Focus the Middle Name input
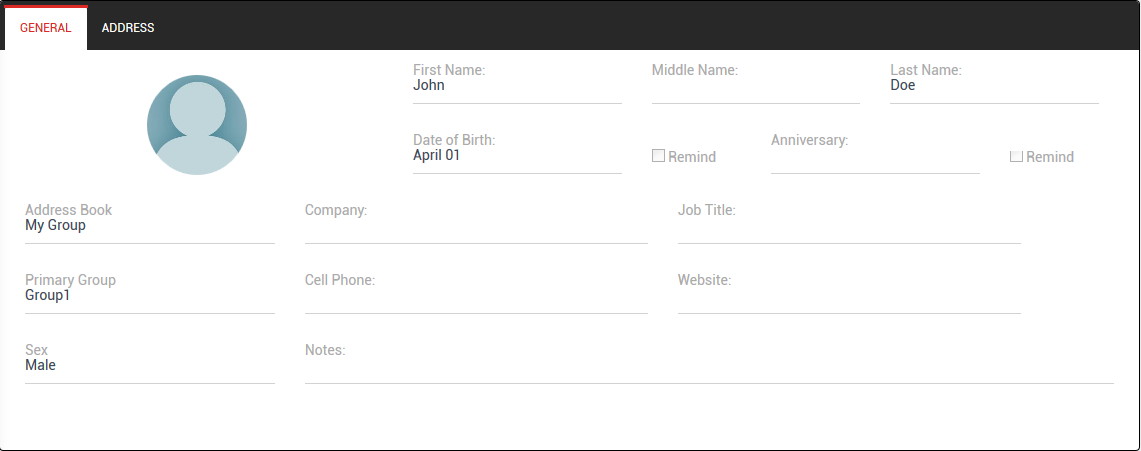This screenshot has height=451, width=1141. [x=755, y=88]
